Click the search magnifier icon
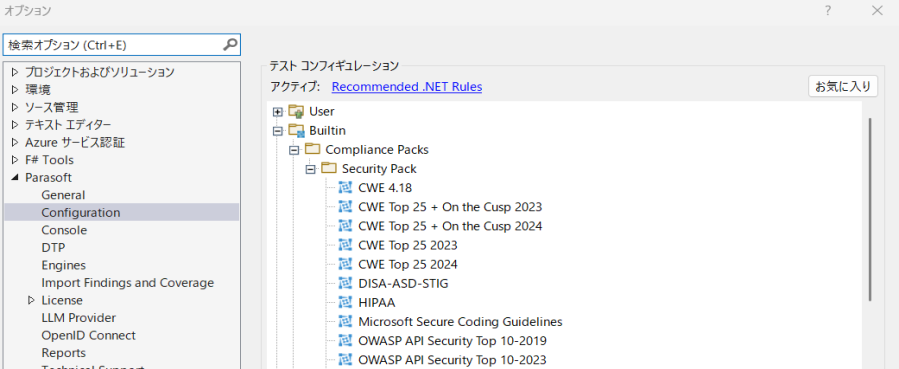 click(230, 44)
